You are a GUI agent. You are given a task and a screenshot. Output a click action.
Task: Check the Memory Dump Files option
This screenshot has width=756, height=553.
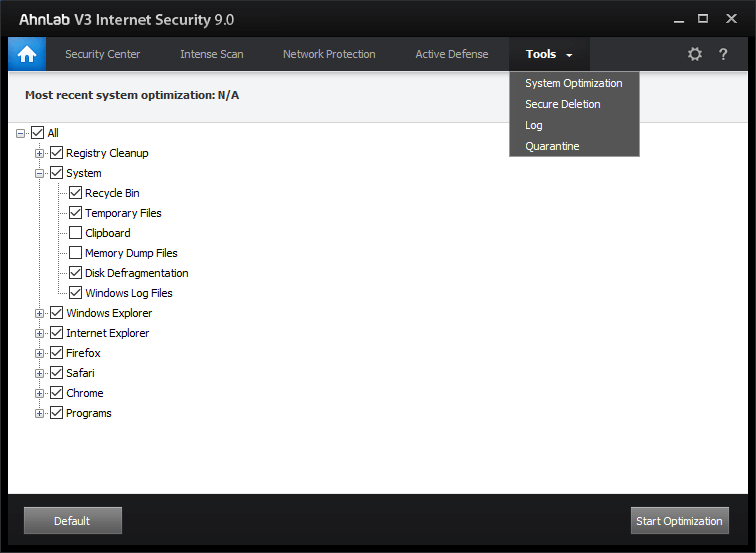(76, 253)
